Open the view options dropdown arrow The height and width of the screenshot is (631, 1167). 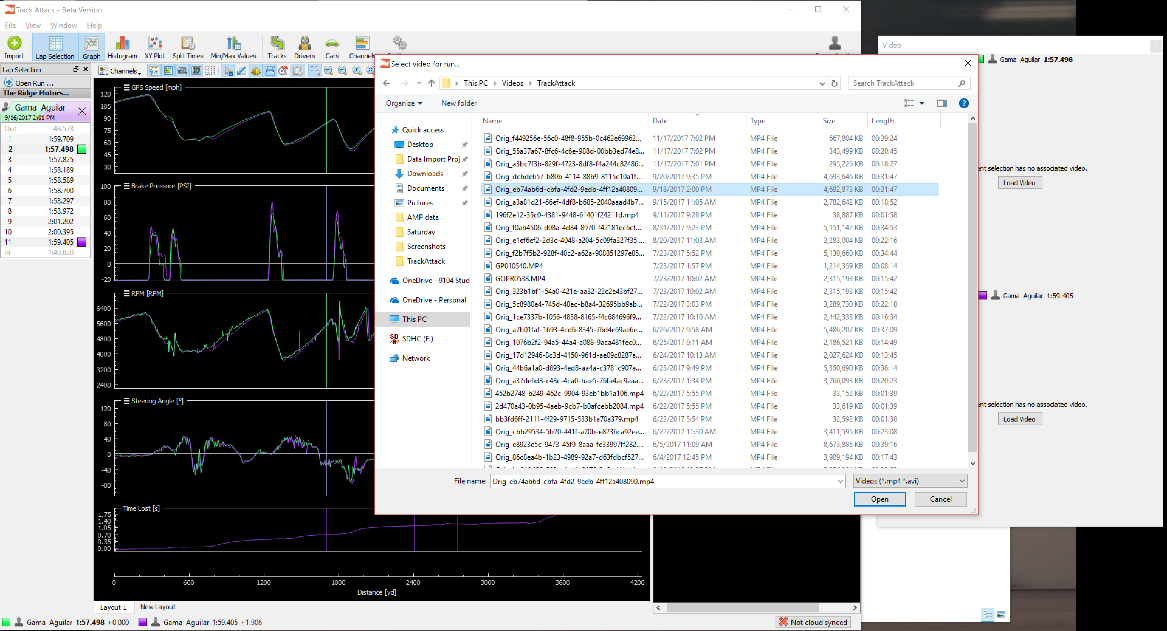922,103
